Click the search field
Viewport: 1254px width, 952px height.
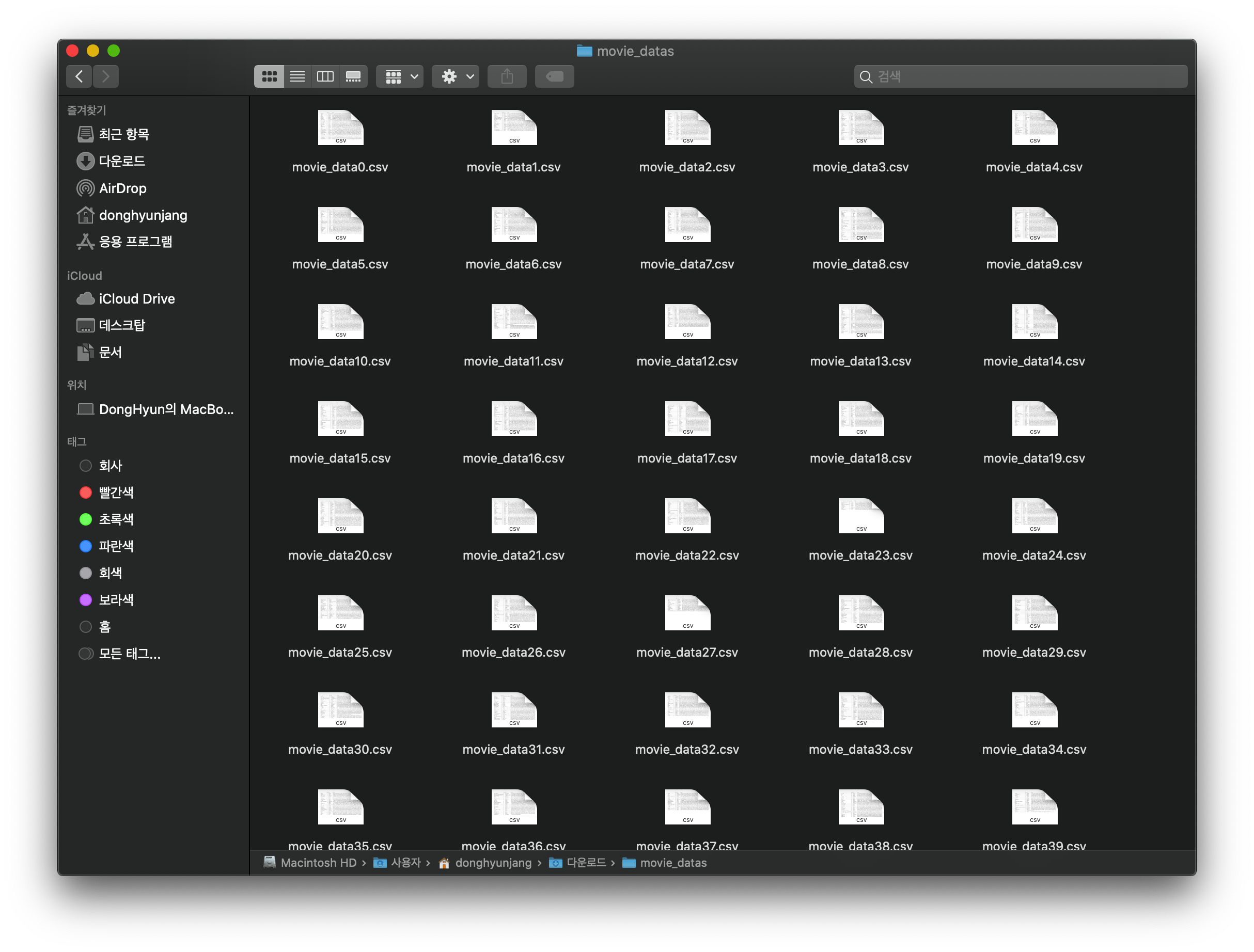1021,76
